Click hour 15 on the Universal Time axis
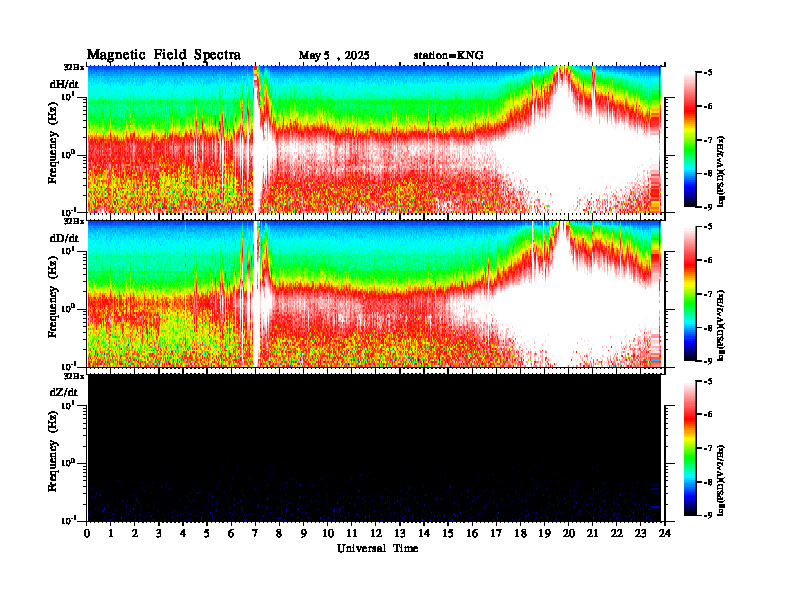This screenshot has width=792, height=612. point(448,533)
